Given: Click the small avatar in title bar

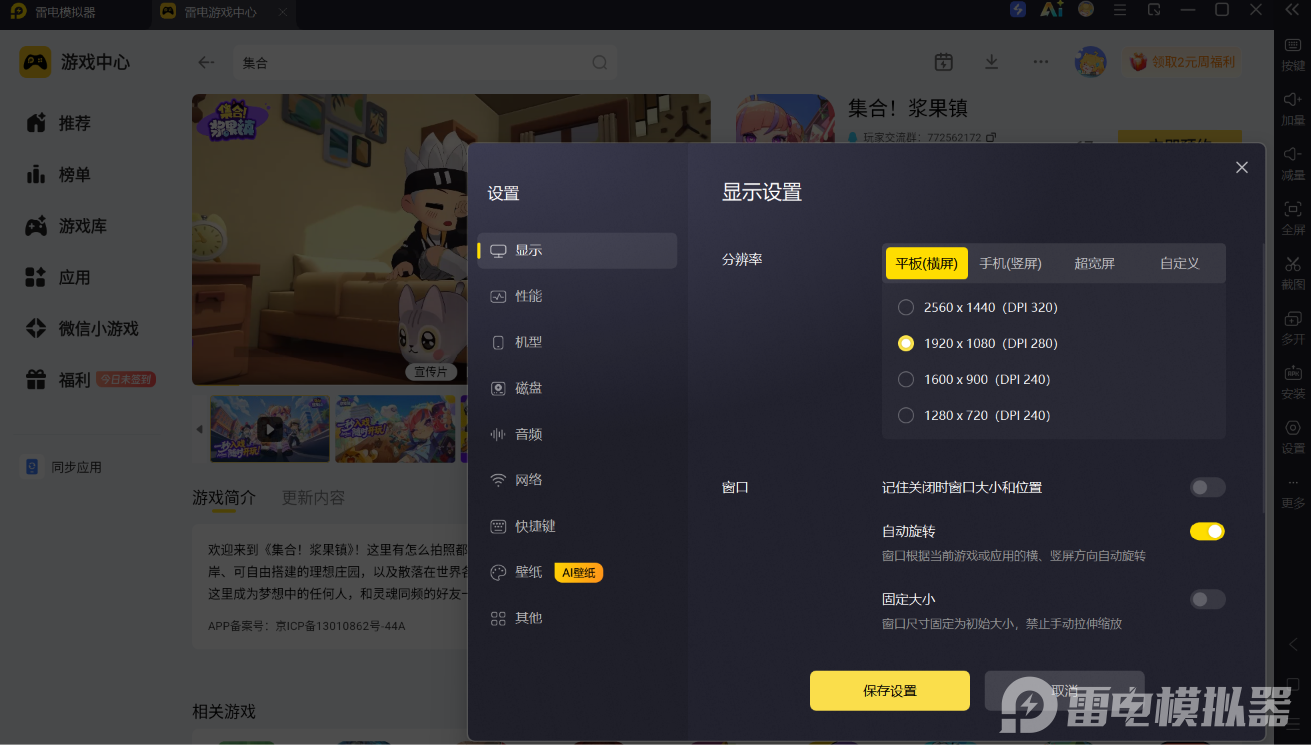Looking at the screenshot, I should click(1086, 10).
